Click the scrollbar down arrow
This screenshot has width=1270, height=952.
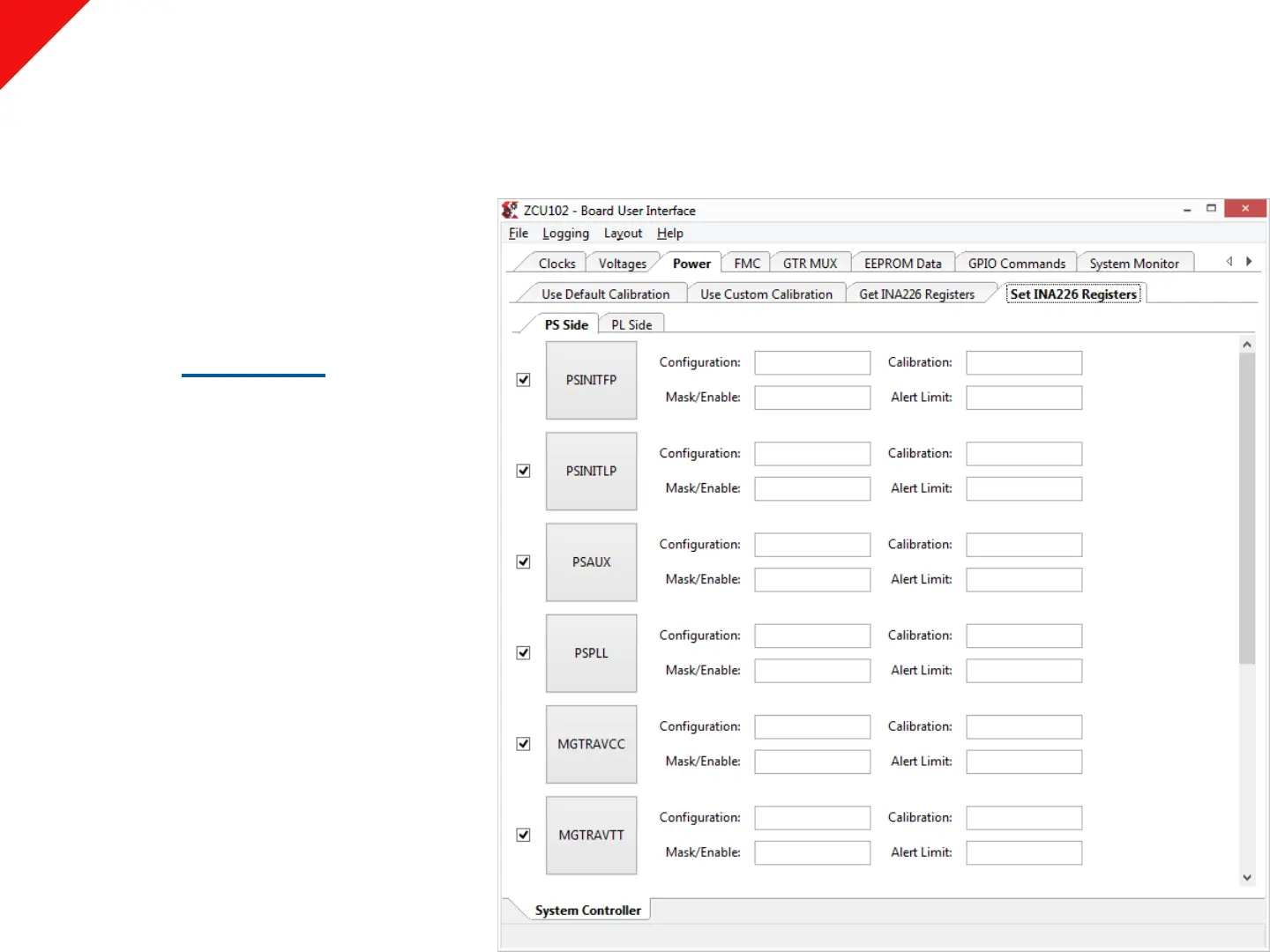tap(1247, 877)
